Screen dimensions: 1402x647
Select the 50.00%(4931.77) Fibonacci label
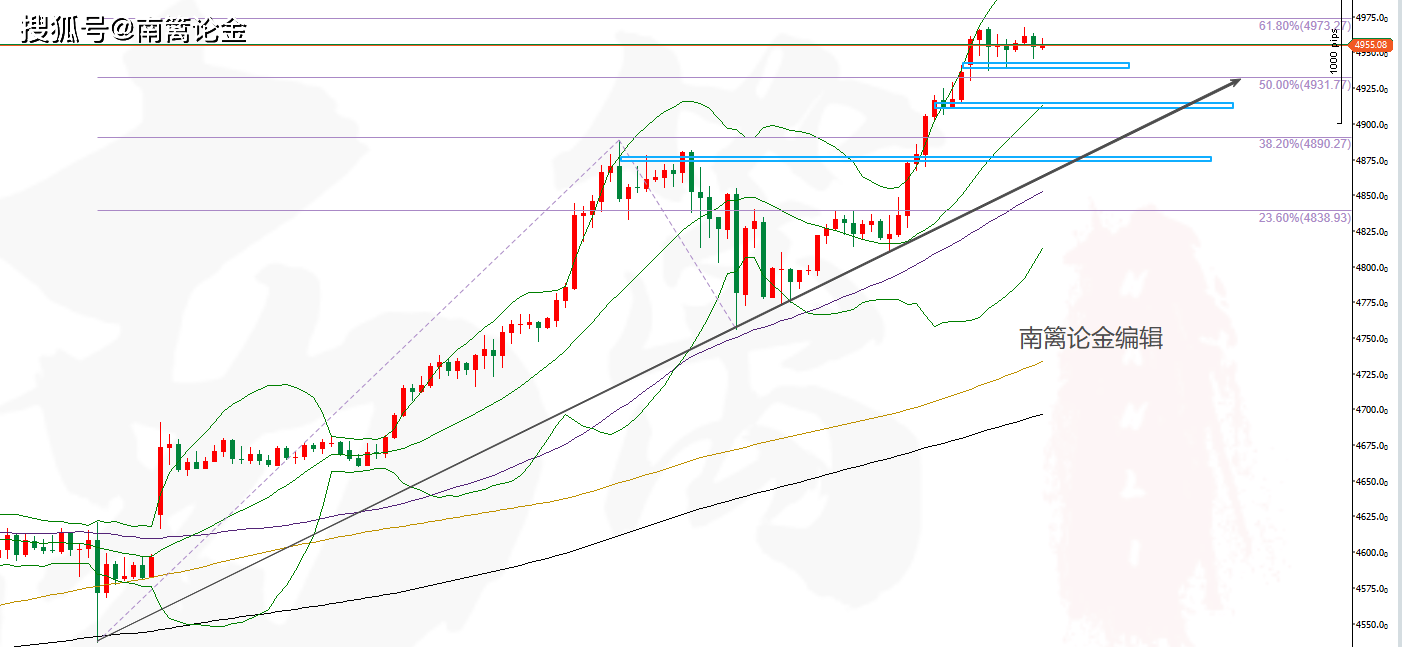tap(1305, 86)
